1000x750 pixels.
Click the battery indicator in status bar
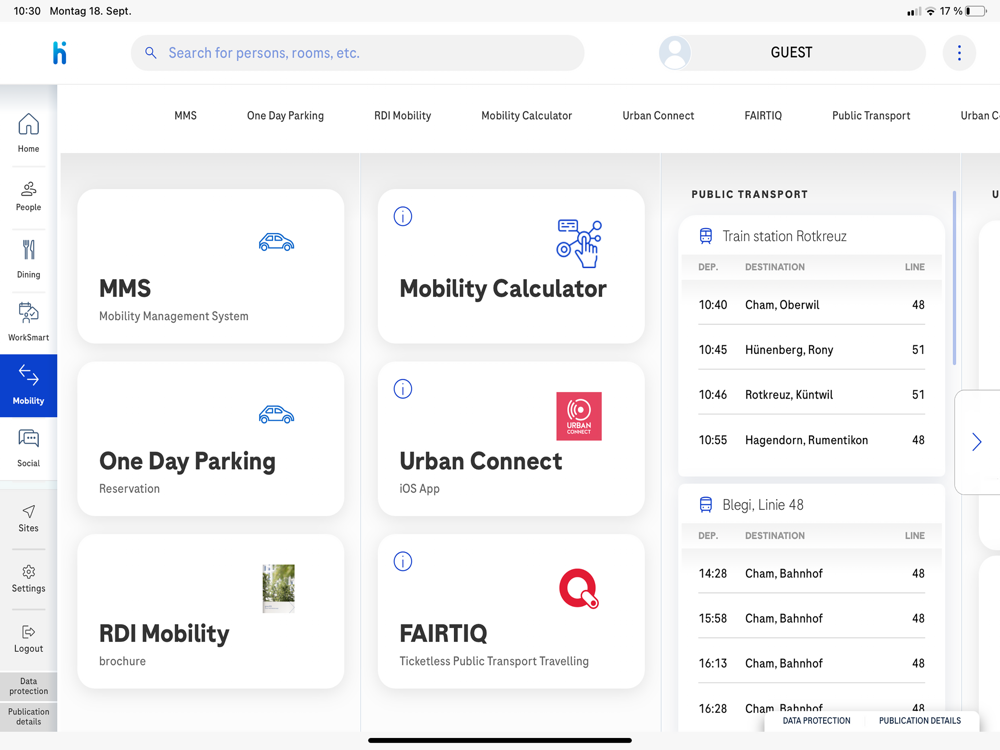976,11
